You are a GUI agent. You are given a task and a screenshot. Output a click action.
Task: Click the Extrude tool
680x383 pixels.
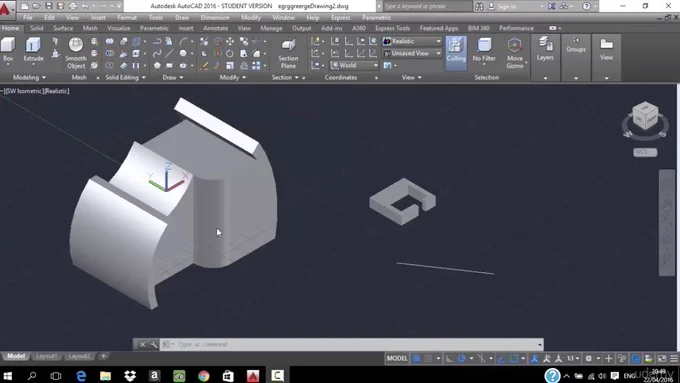click(x=33, y=49)
